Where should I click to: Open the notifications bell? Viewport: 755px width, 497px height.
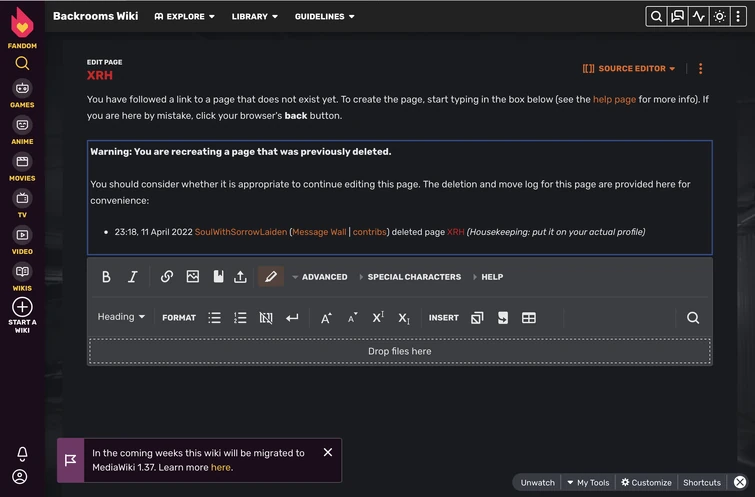[x=22, y=453]
